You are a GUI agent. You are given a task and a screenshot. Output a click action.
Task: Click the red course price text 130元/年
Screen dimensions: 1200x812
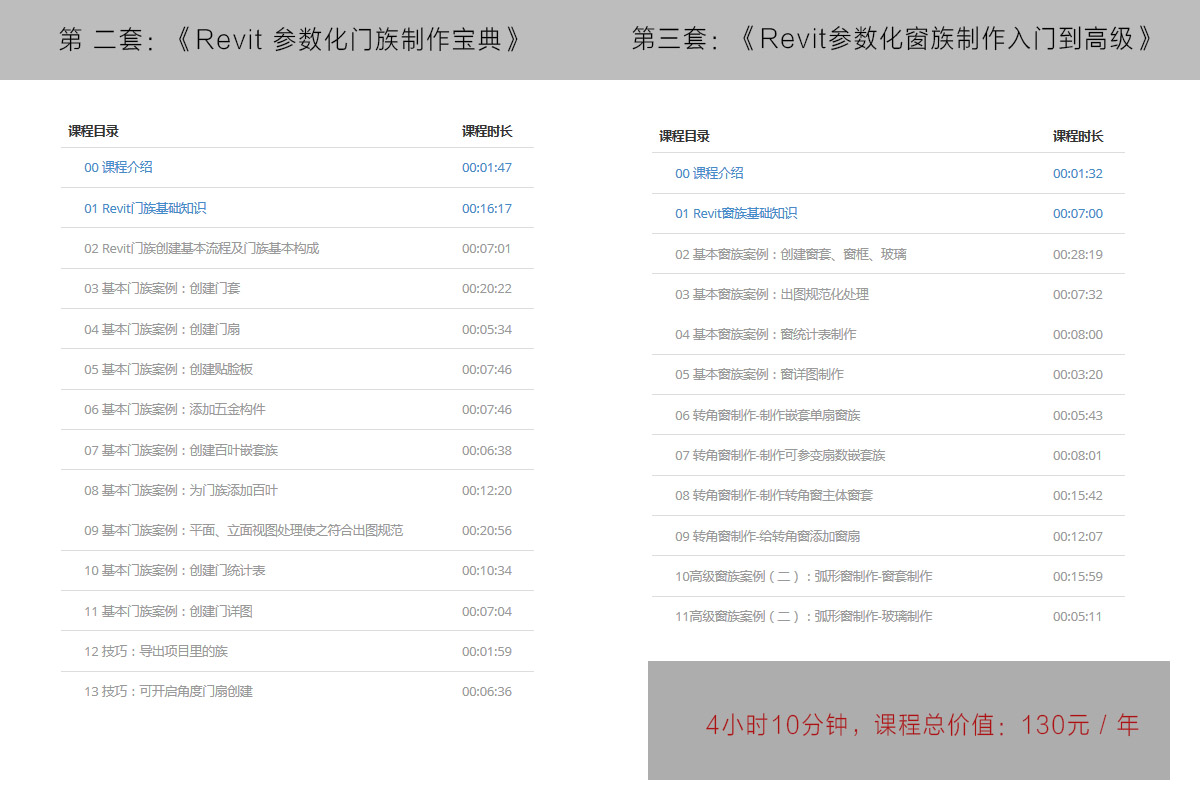(1080, 725)
